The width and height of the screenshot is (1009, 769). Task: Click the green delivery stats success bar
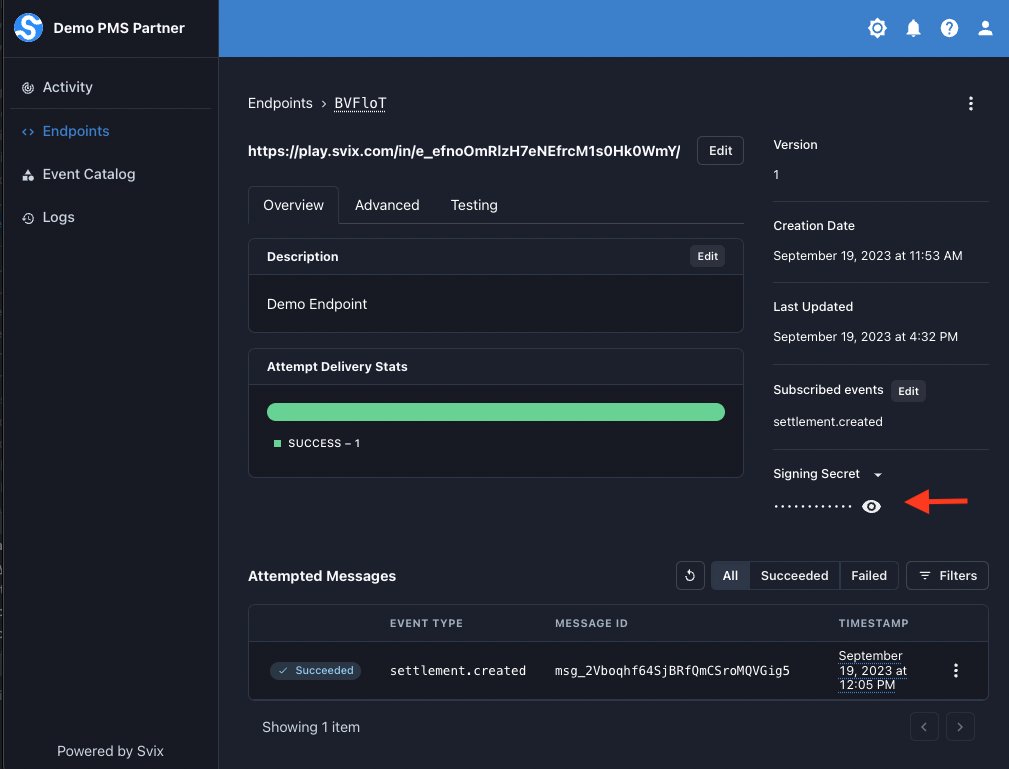pyautogui.click(x=495, y=412)
